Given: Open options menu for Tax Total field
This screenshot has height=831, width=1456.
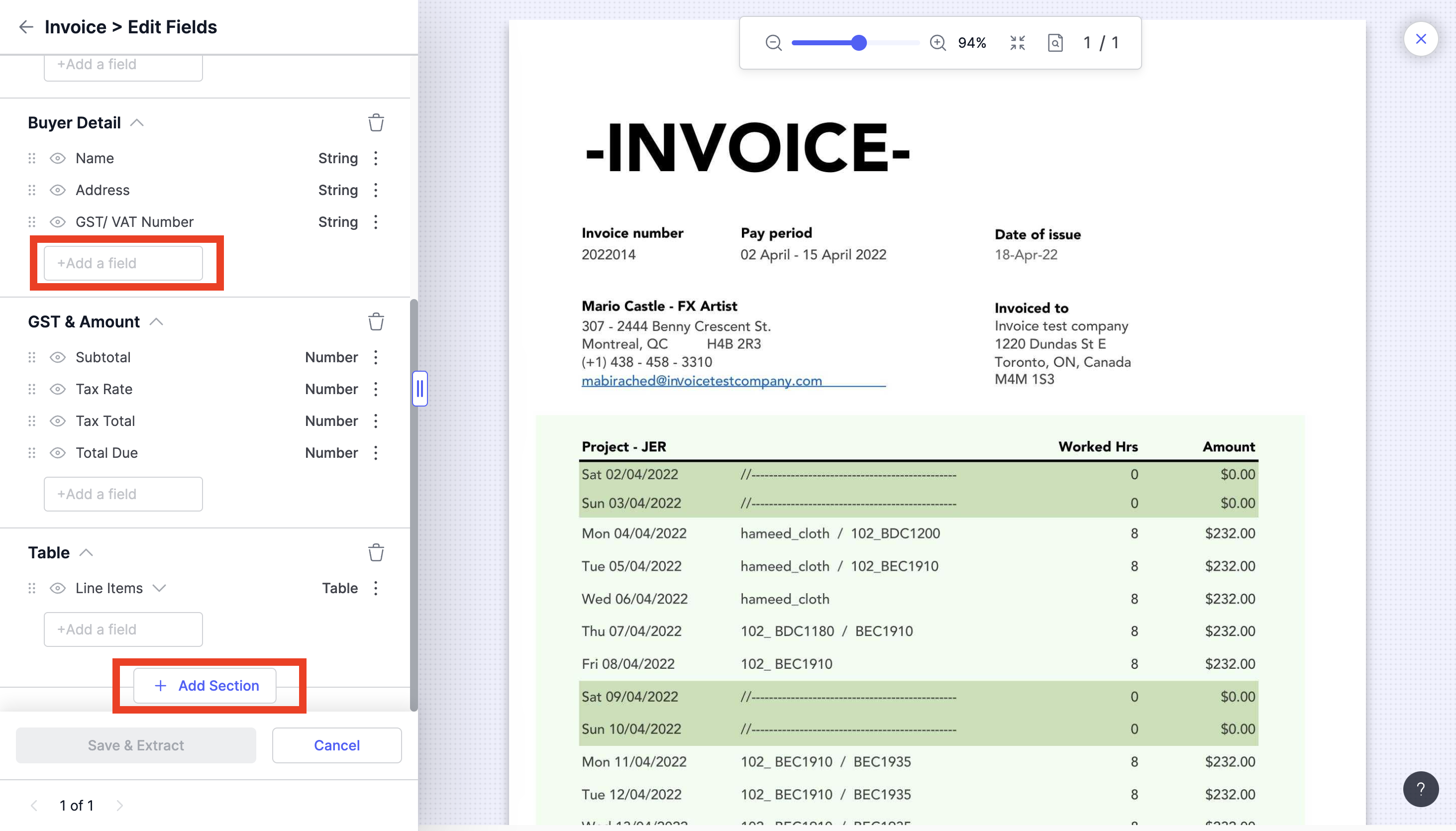Looking at the screenshot, I should pyautogui.click(x=376, y=421).
